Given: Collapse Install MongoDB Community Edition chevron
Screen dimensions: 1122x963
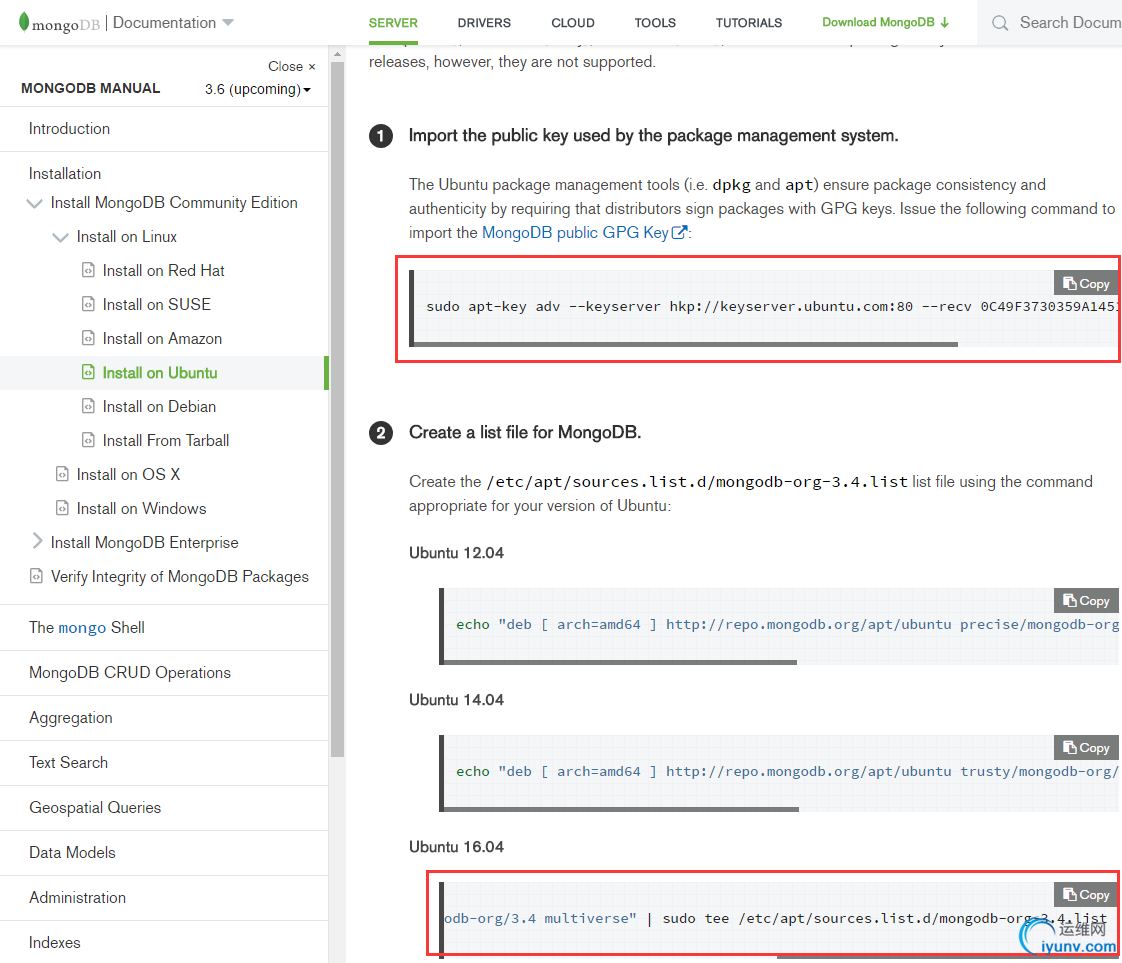Looking at the screenshot, I should (x=34, y=203).
